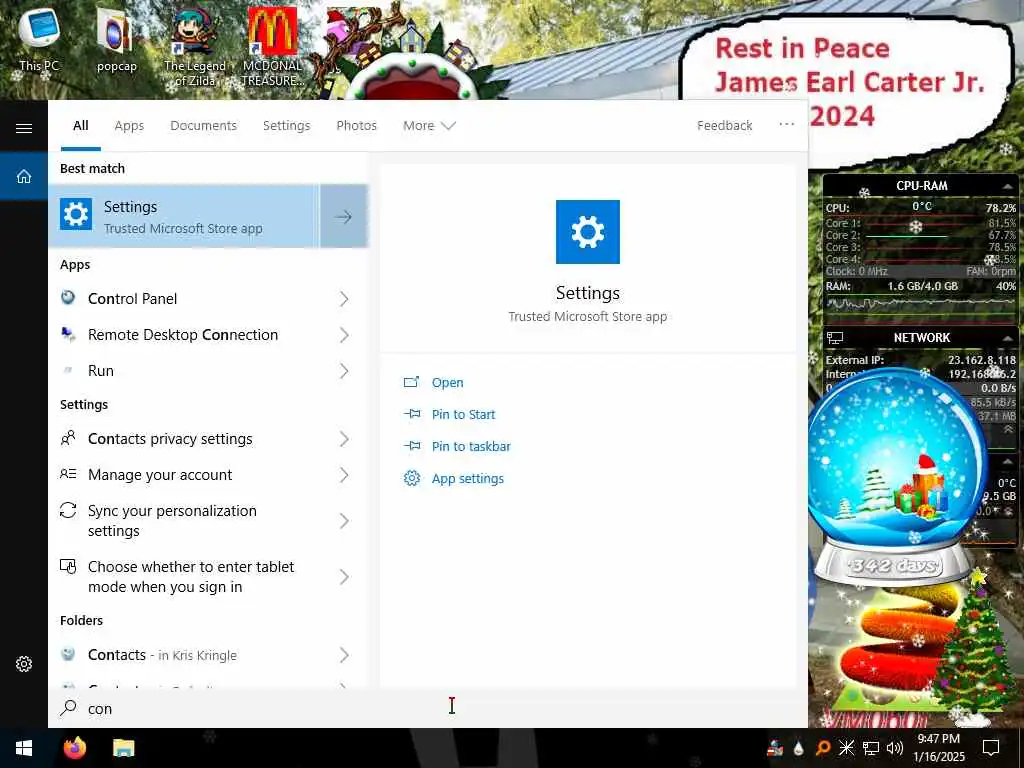Click the magnifier icon in search box
The width and height of the screenshot is (1024, 768).
(x=68, y=708)
